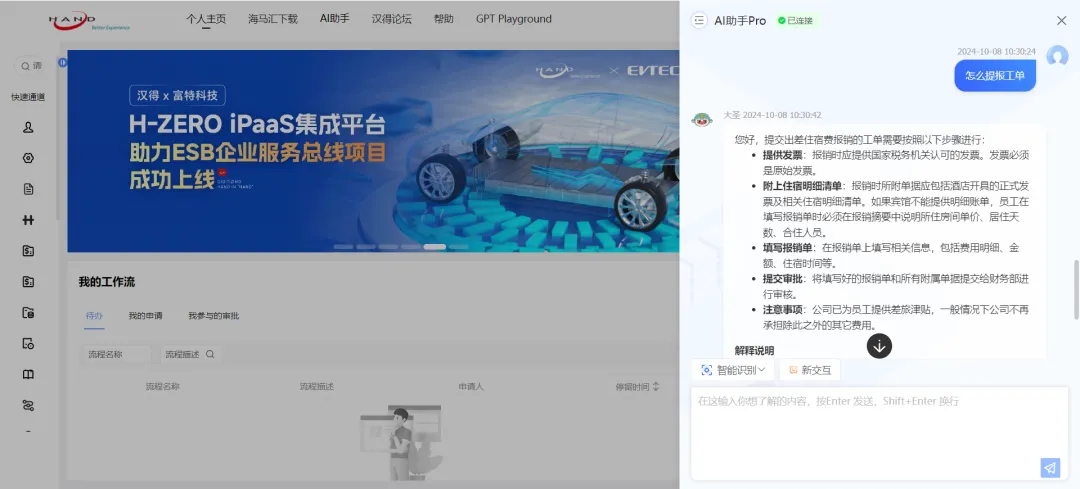Focus the chat message input box
This screenshot has width=1080, height=489.
(x=880, y=433)
